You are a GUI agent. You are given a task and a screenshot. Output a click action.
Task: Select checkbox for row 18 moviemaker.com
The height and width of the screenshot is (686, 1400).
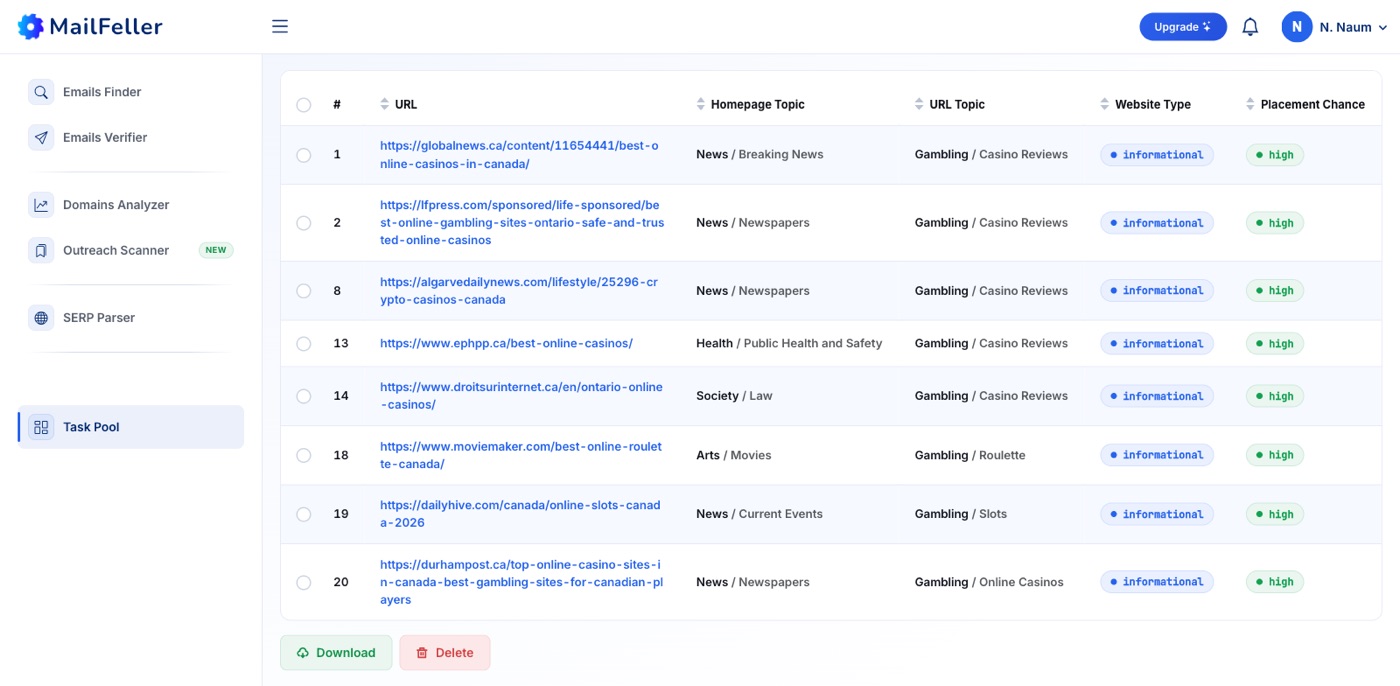(304, 455)
